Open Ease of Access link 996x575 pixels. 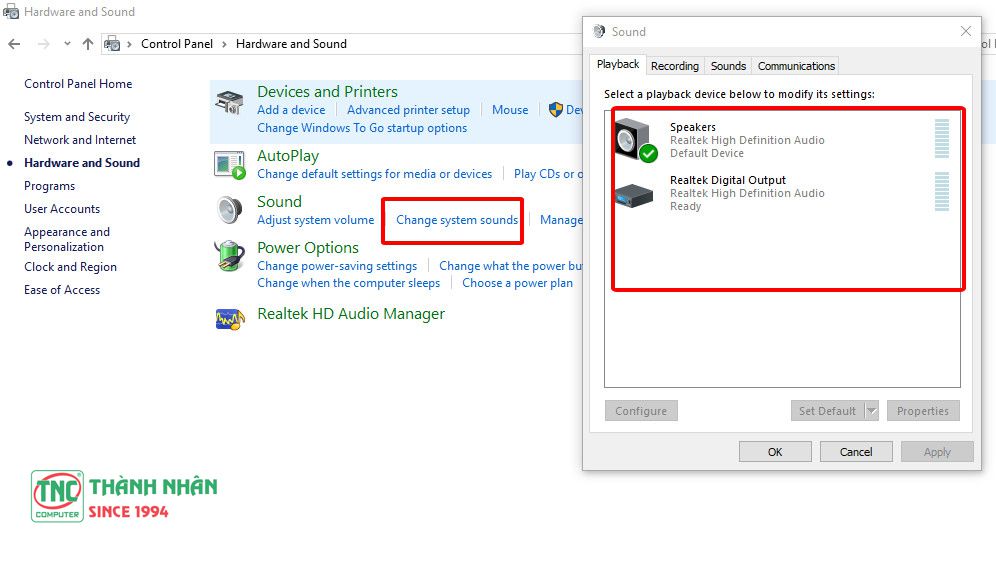(x=62, y=290)
